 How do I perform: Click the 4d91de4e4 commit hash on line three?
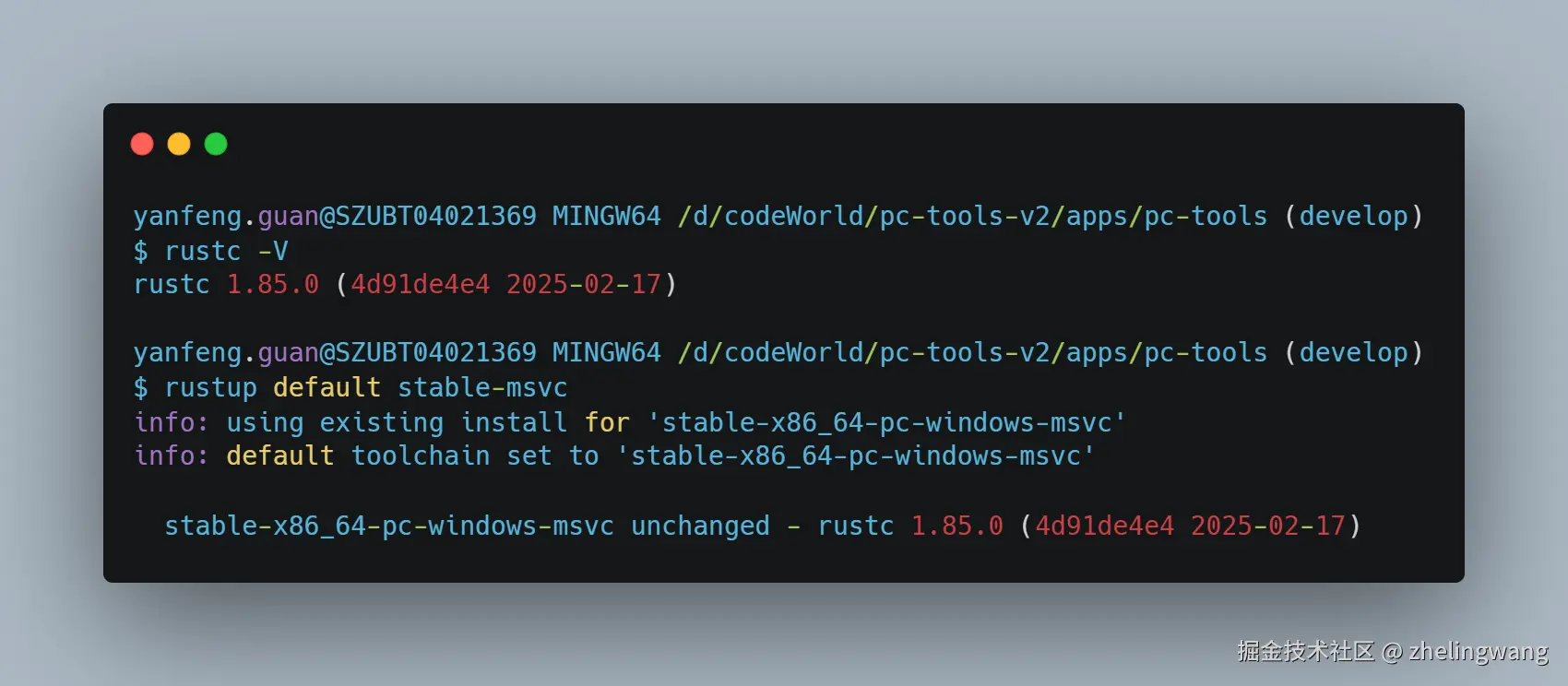pos(420,284)
